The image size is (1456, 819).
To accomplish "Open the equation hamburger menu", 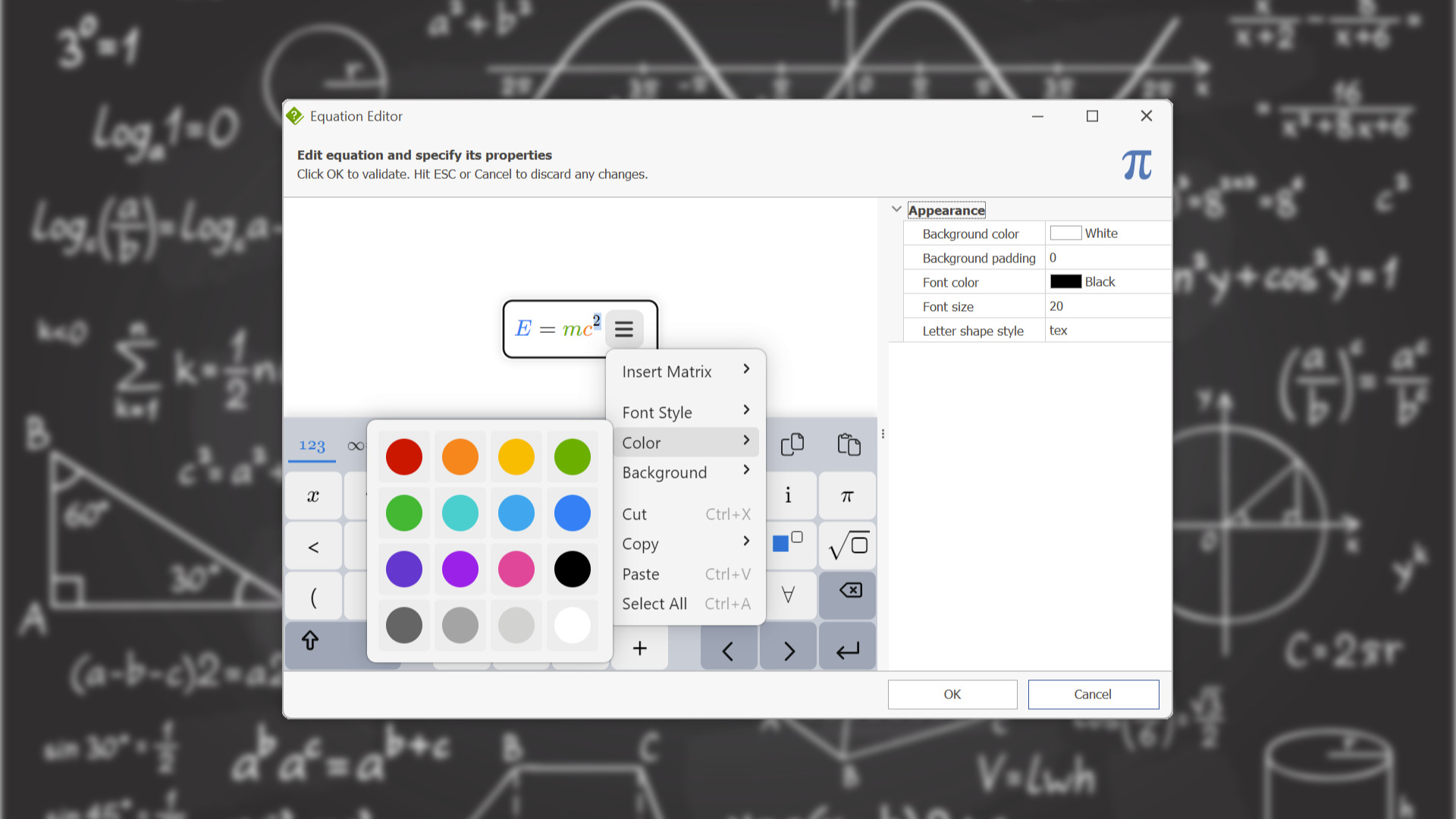I will tap(624, 329).
